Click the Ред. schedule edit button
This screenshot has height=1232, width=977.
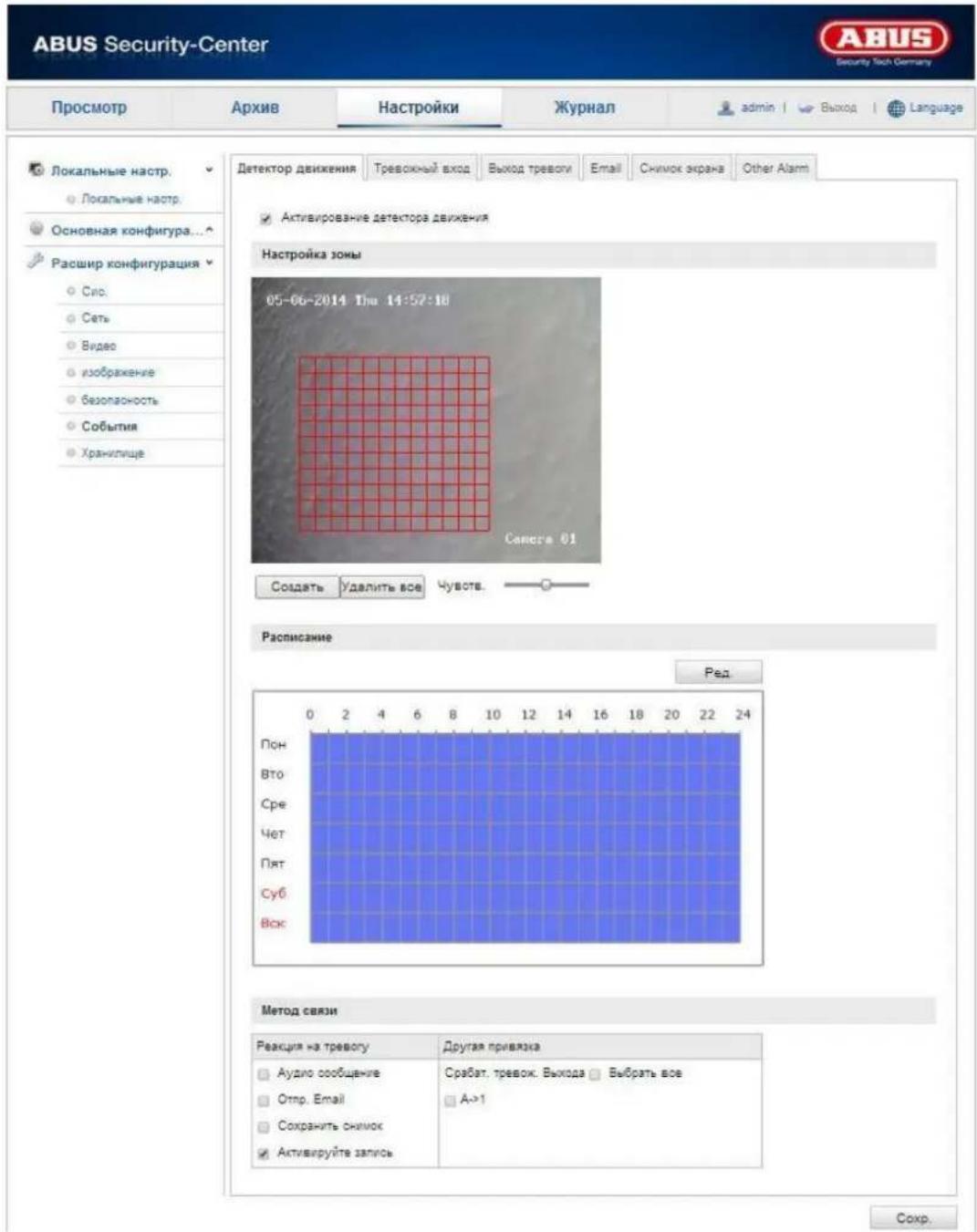718,672
